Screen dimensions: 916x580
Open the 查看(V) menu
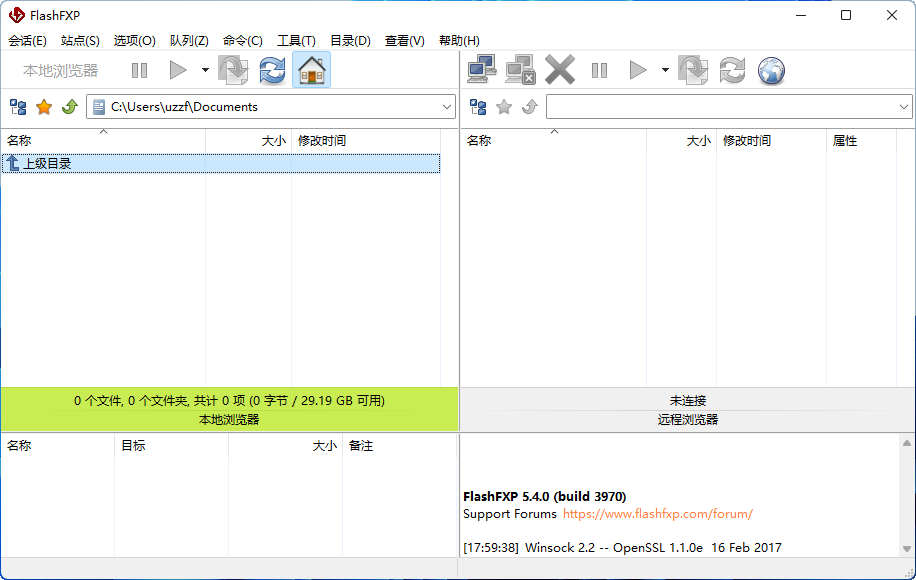coord(405,41)
